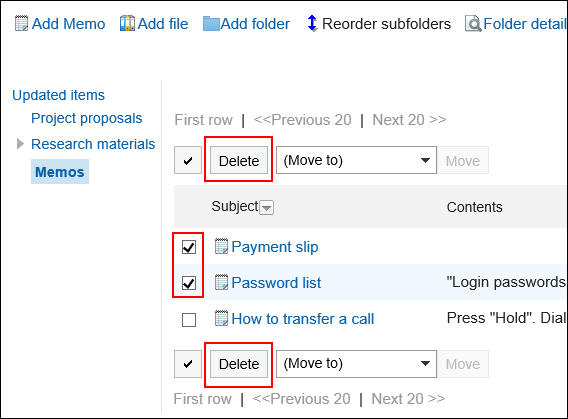Click the Subject column header
This screenshot has width=568, height=419.
tap(235, 206)
